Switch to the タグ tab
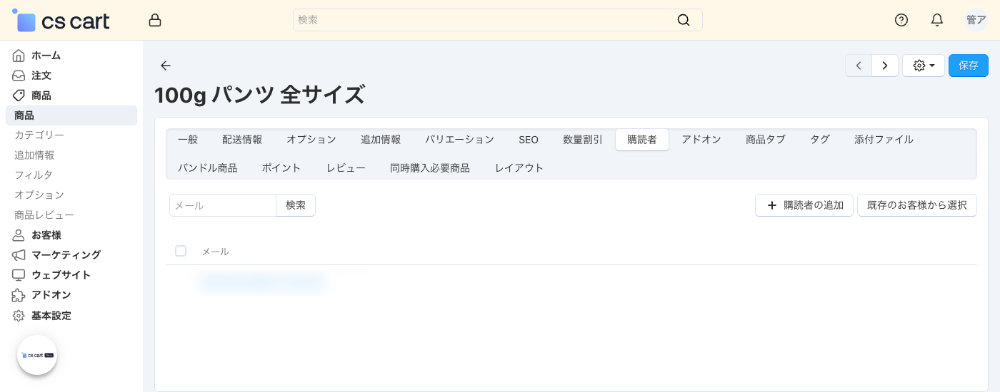The width and height of the screenshot is (1000, 392). pyautogui.click(x=820, y=140)
